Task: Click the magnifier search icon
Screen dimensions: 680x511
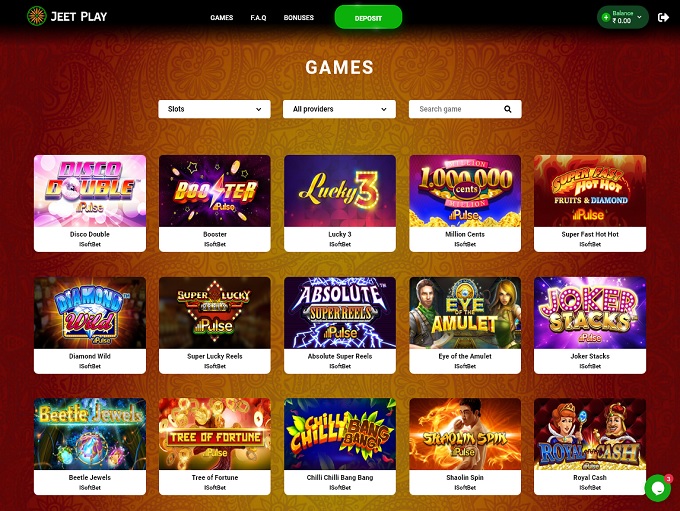Action: click(x=507, y=109)
